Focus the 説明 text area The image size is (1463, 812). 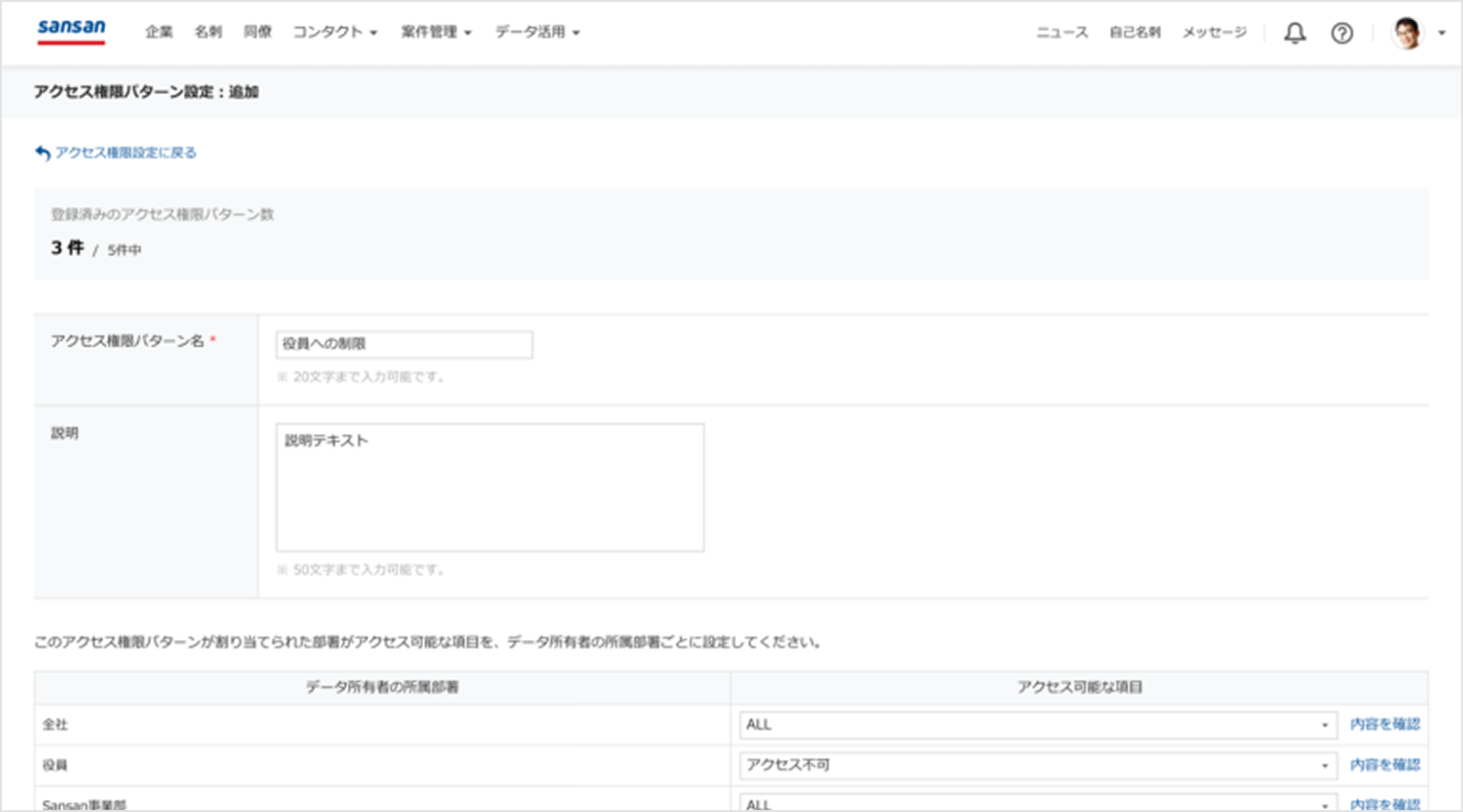490,487
